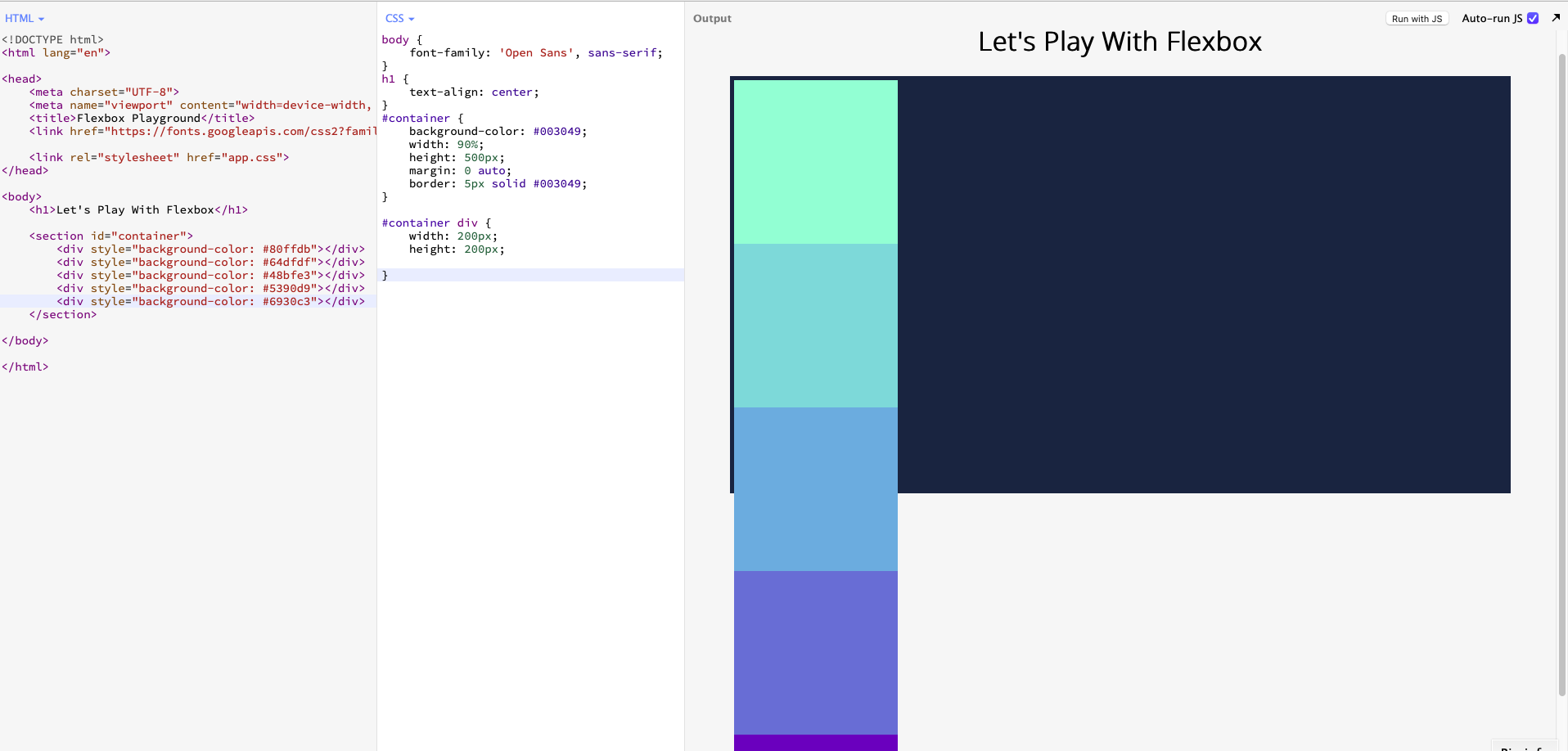
Task: Click the <section id="container"> line
Action: [x=111, y=236]
